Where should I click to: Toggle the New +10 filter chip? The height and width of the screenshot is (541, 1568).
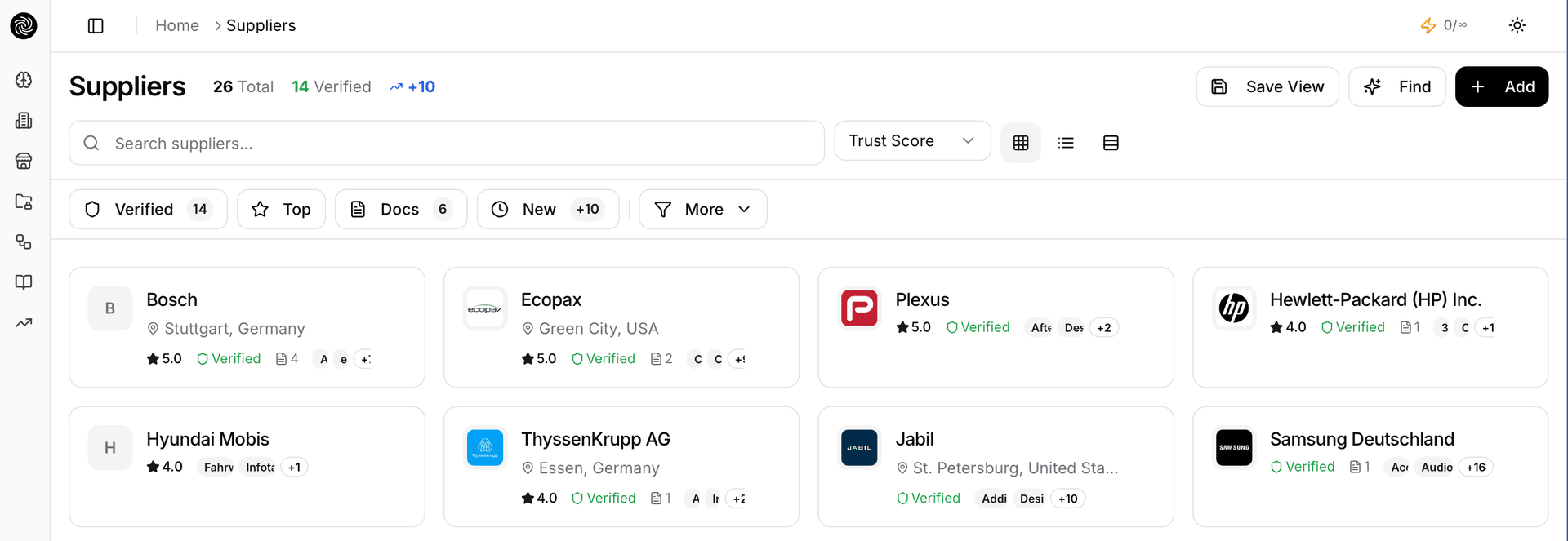point(548,210)
